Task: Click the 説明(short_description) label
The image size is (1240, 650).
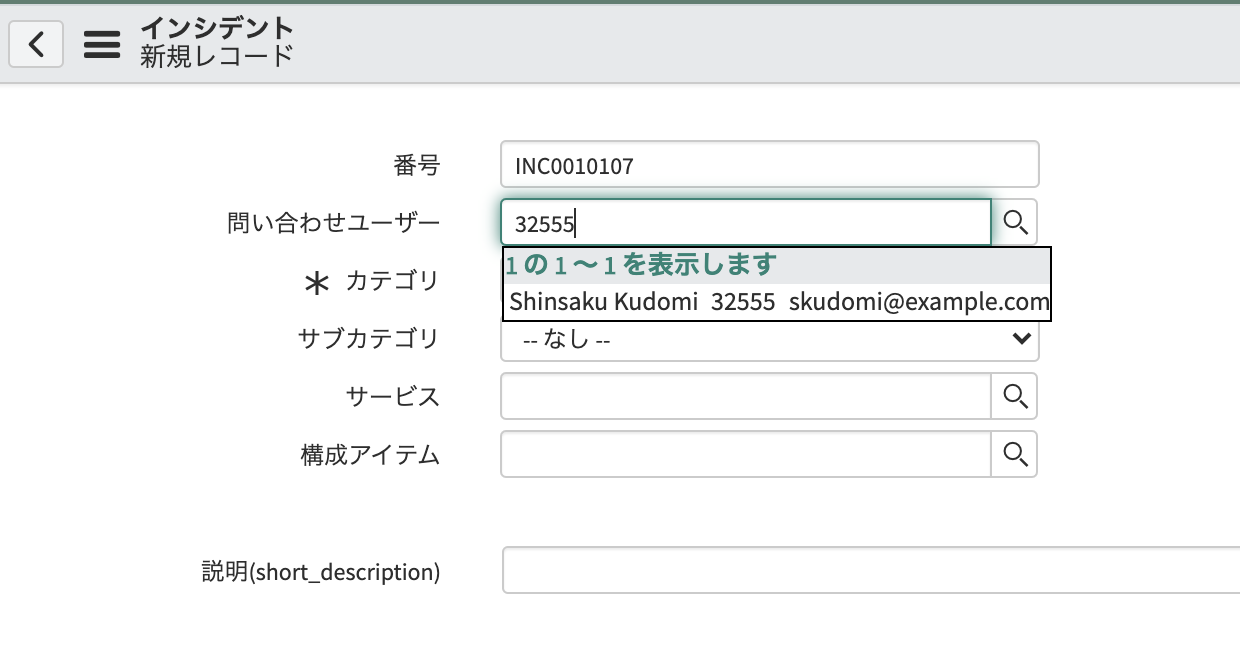Action: click(x=321, y=572)
